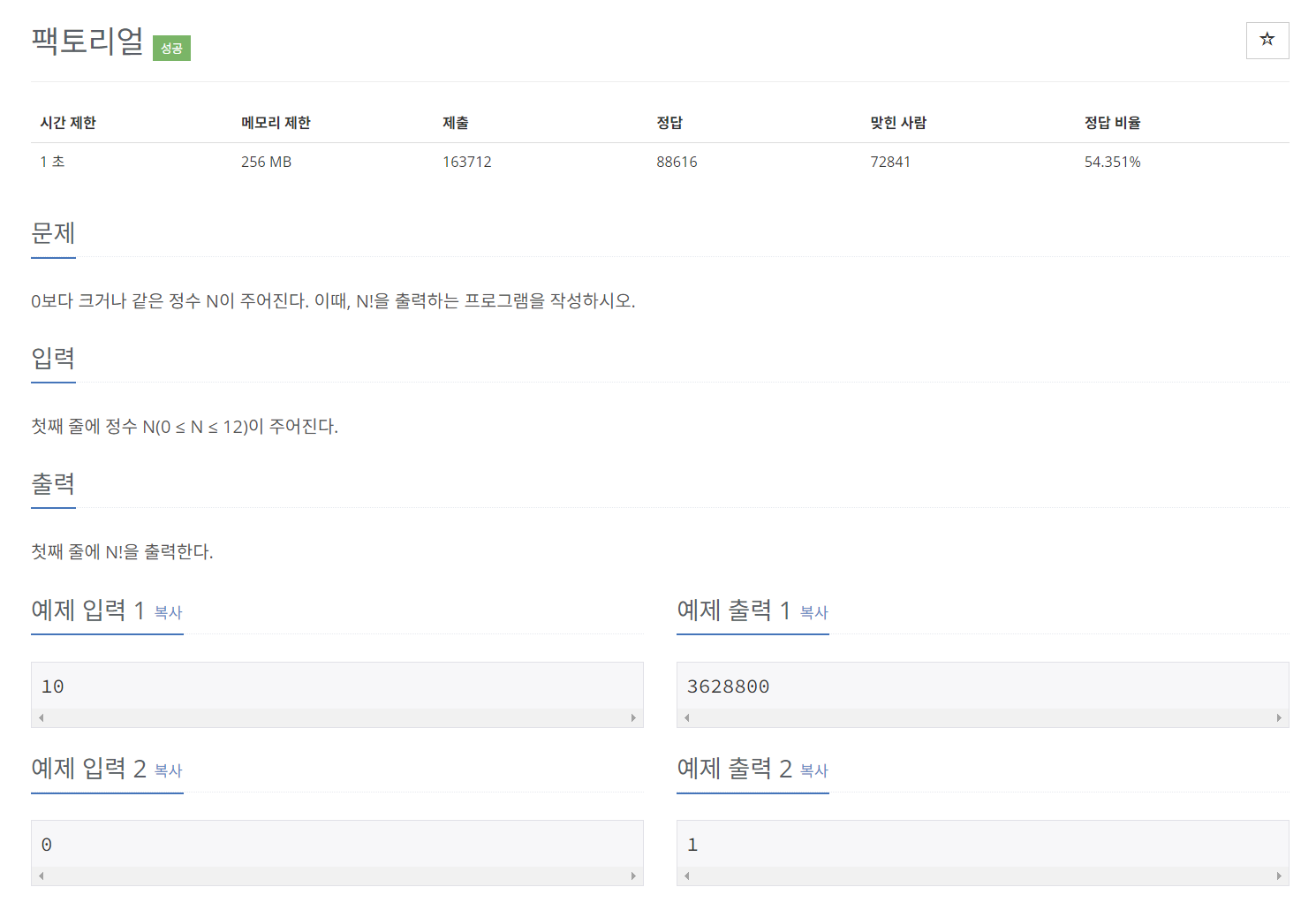The image size is (1316, 910).
Task: Click right scroll arrow of sample output 2 box
Action: (1280, 875)
